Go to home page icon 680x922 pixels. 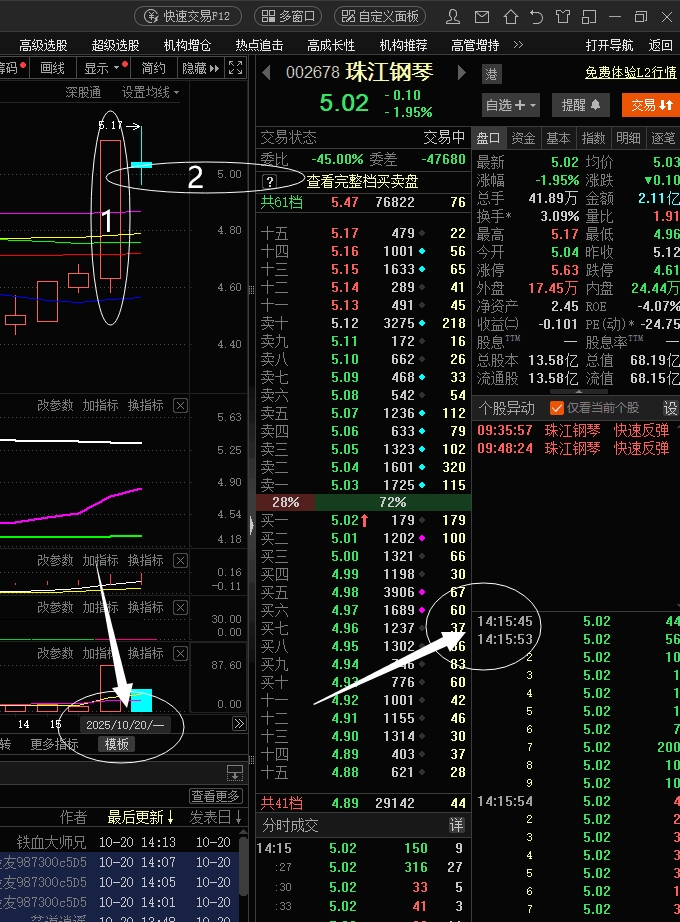coord(511,16)
